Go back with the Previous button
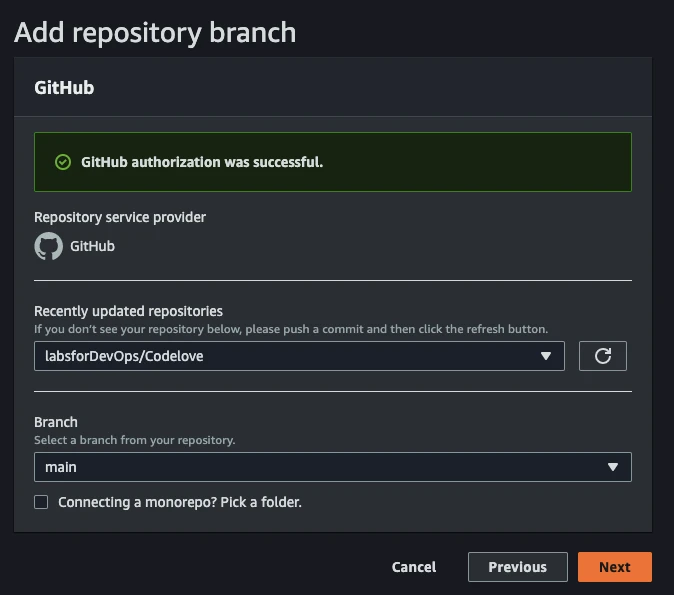 click(517, 567)
